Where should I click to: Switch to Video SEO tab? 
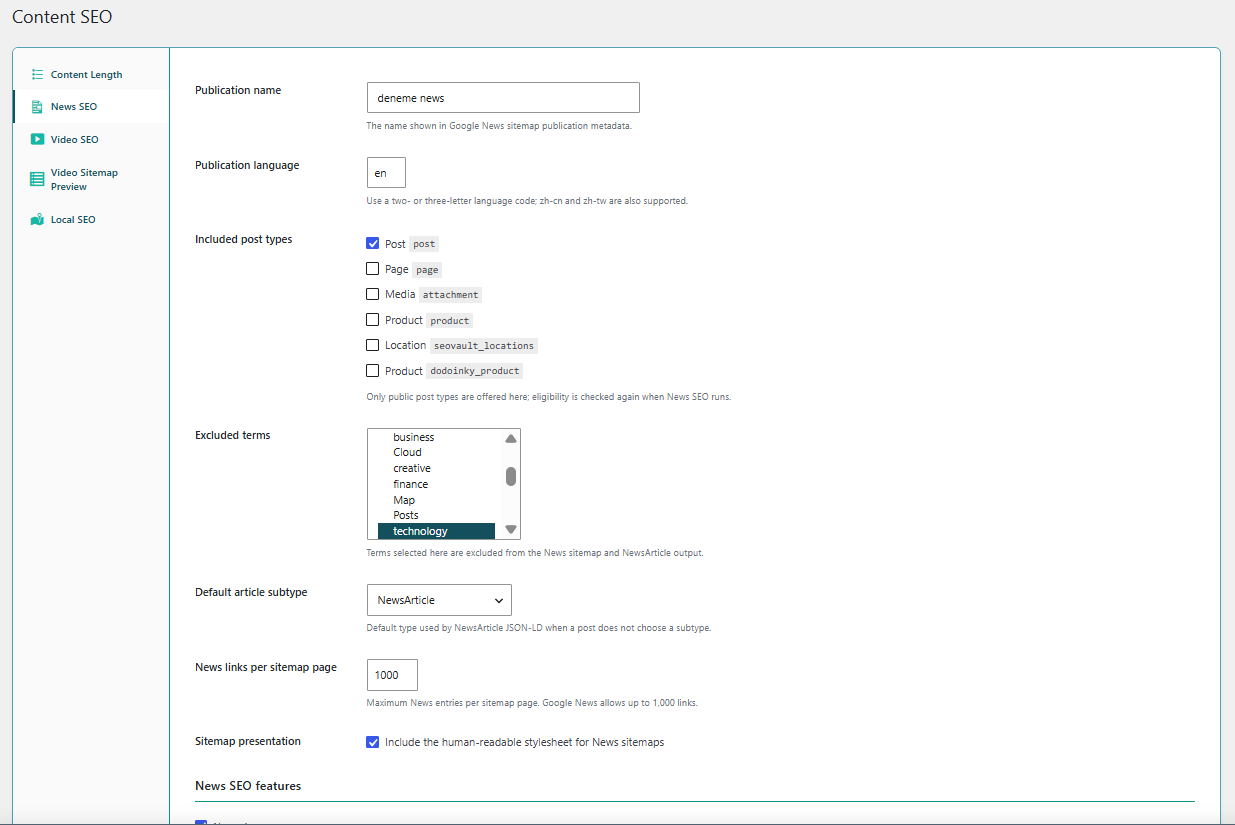91,139
